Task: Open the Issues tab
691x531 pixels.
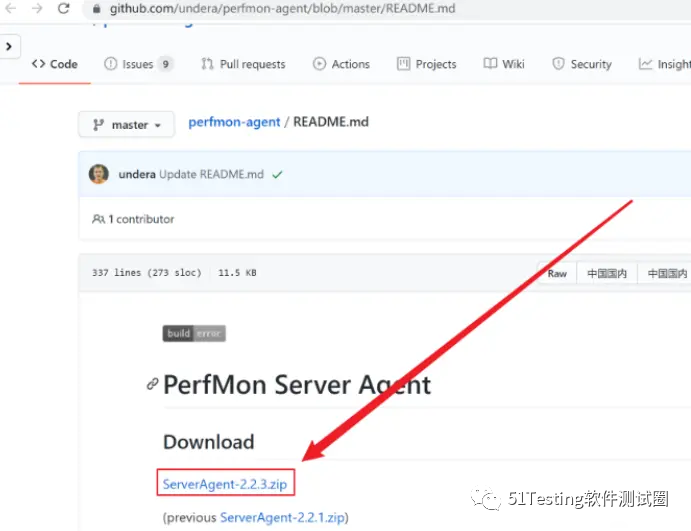Action: tap(138, 64)
